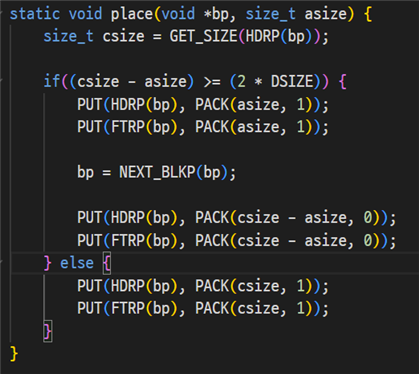Click the 'else' keyword
This screenshot has height=377, width=419.
click(77, 263)
